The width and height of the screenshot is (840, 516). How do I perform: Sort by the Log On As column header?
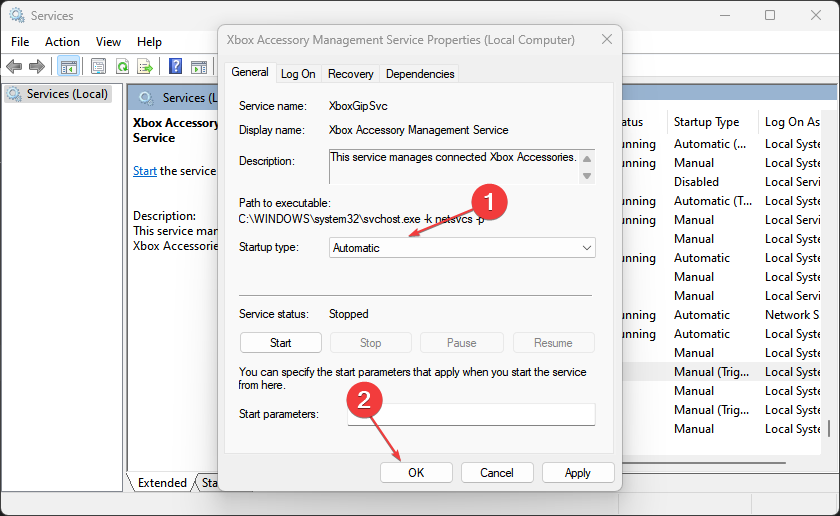tap(792, 122)
